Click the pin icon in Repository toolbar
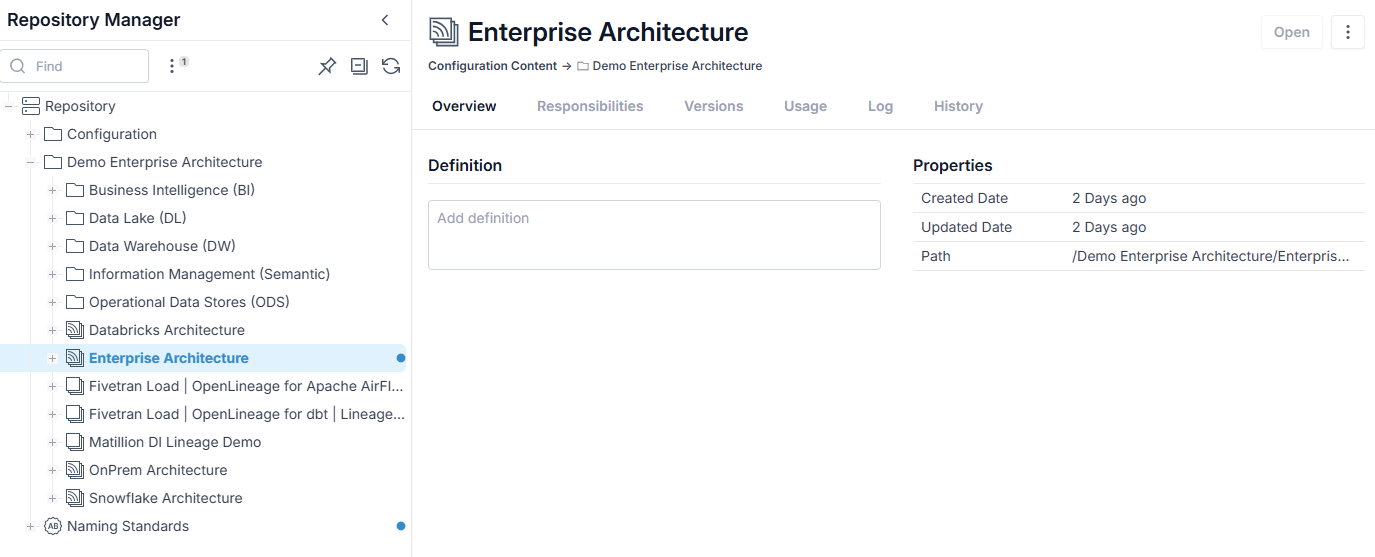 point(327,66)
